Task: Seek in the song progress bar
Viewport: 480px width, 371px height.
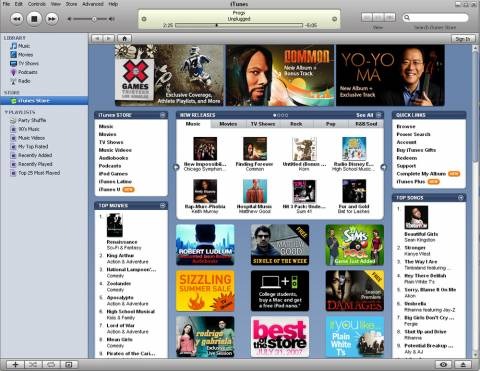Action: pyautogui.click(x=239, y=25)
